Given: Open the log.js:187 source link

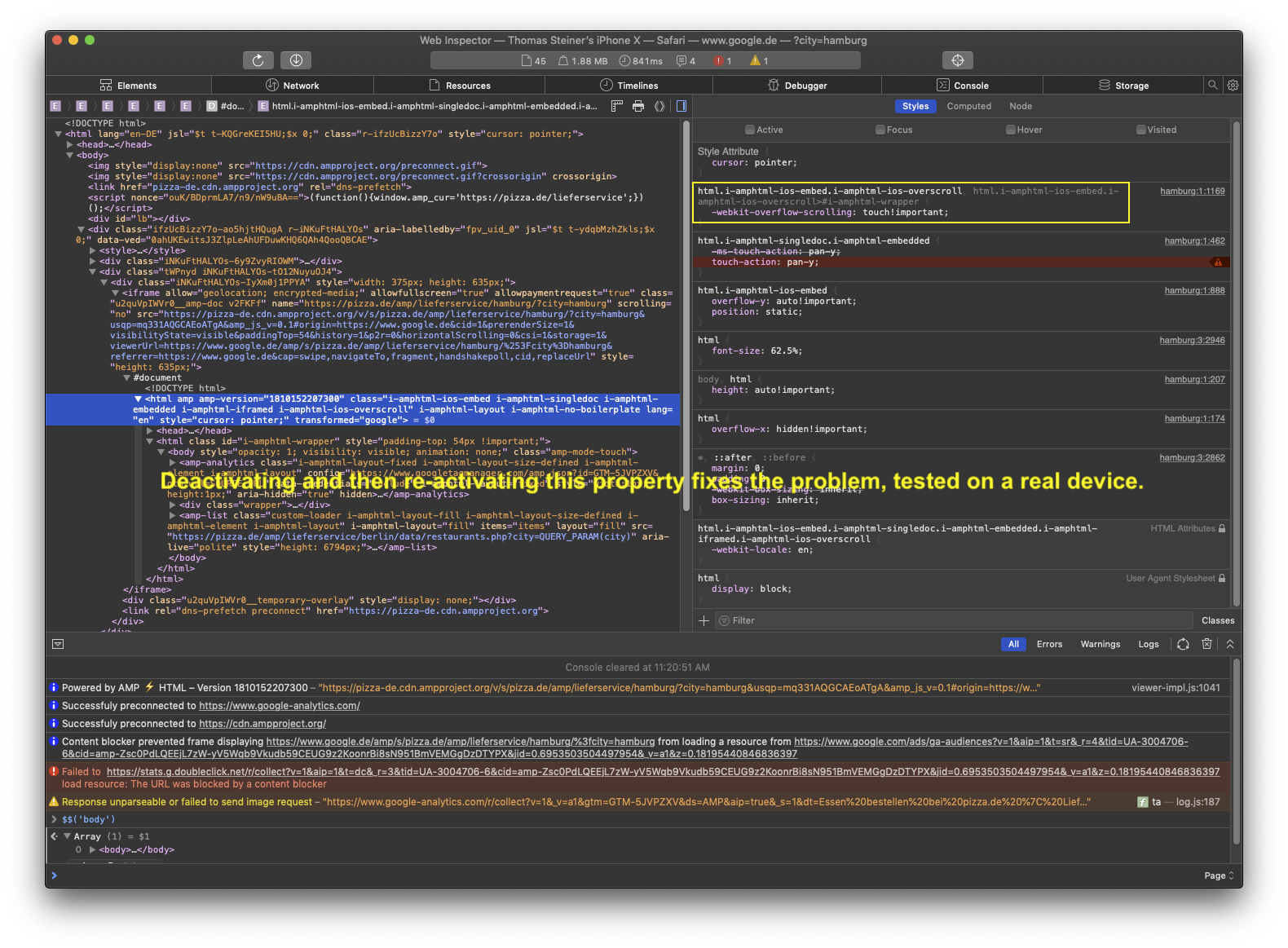Looking at the screenshot, I should click(x=1198, y=802).
